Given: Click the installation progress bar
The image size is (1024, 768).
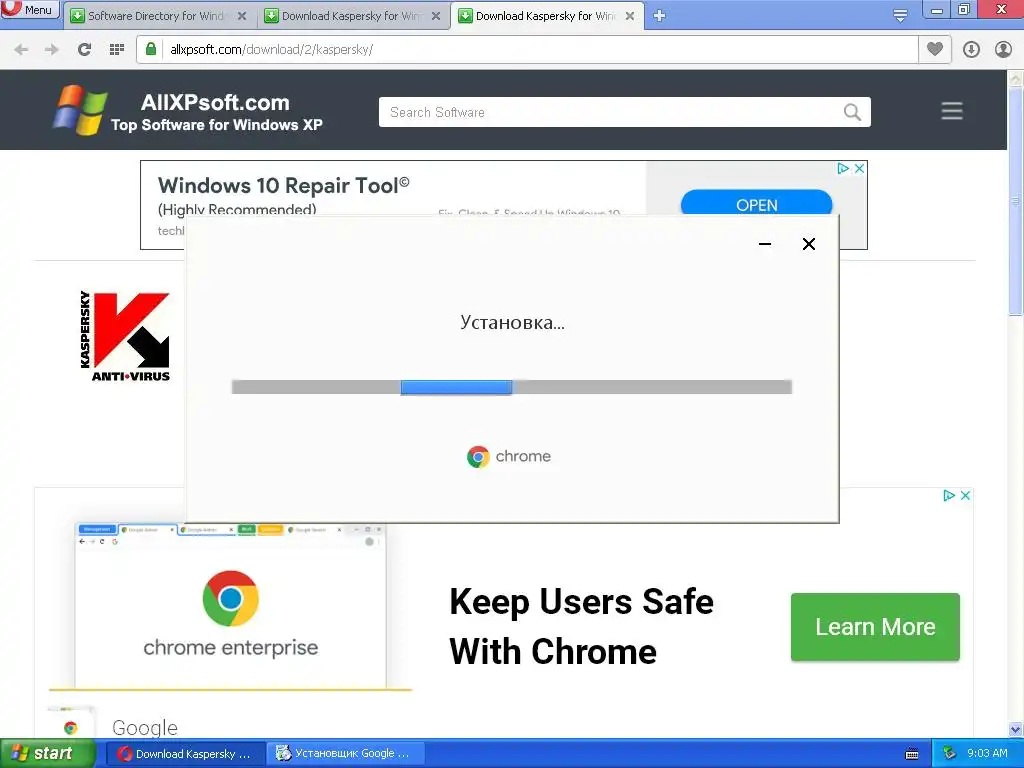Looking at the screenshot, I should [512, 387].
